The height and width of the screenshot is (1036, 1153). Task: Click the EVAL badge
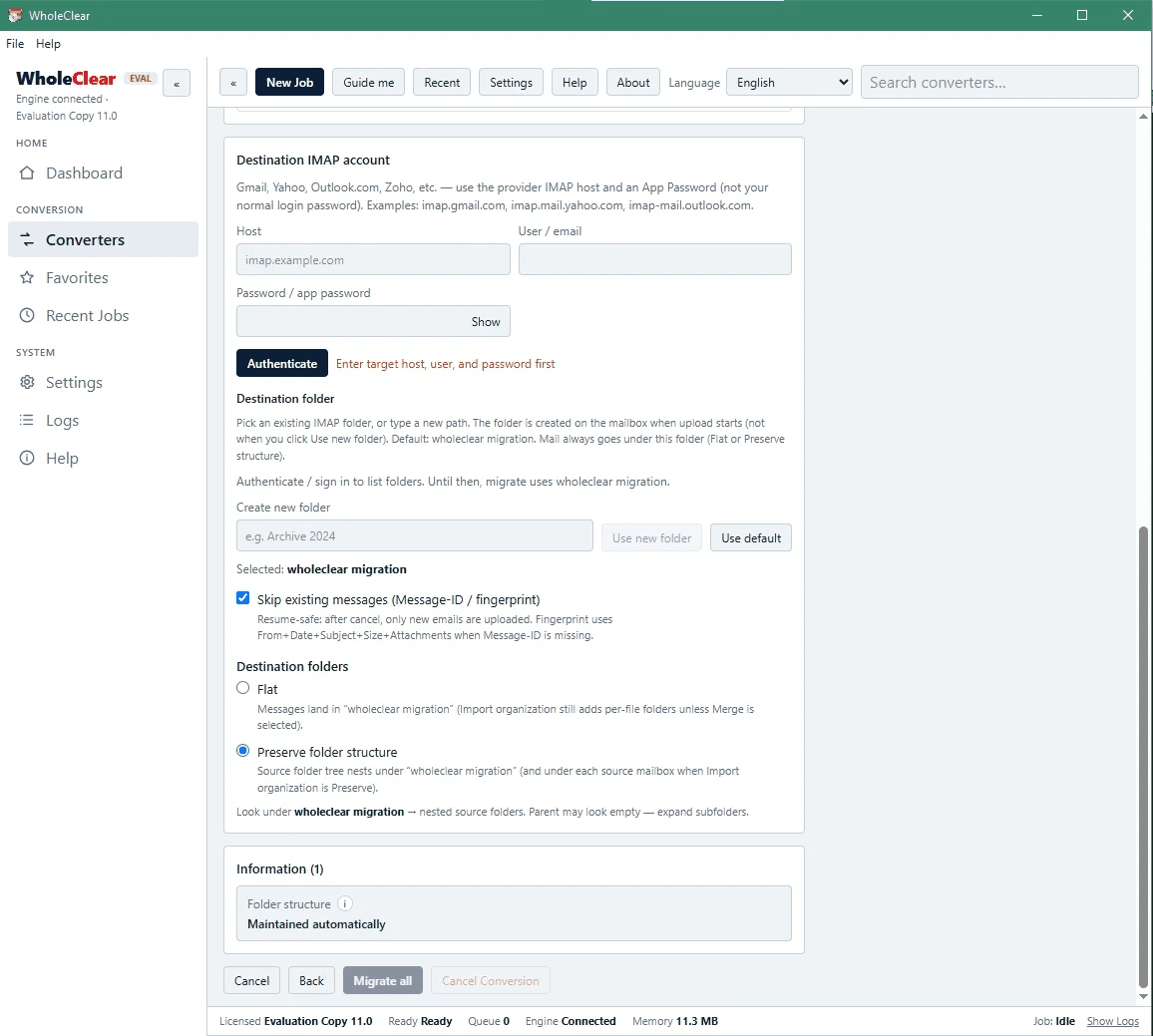[140, 79]
